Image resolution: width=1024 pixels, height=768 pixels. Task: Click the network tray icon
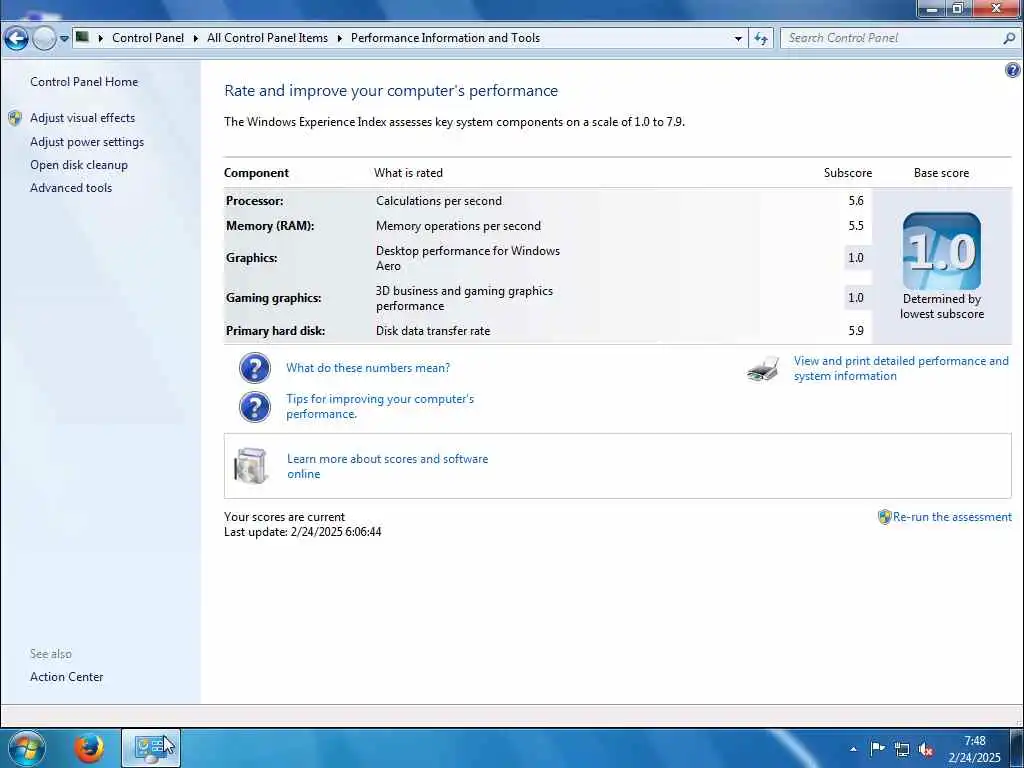(902, 749)
